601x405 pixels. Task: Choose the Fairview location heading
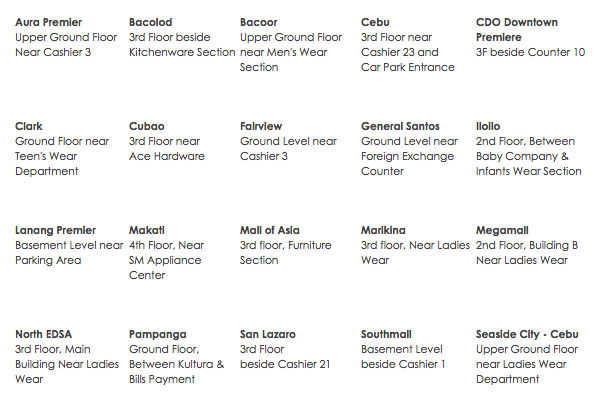click(x=261, y=126)
